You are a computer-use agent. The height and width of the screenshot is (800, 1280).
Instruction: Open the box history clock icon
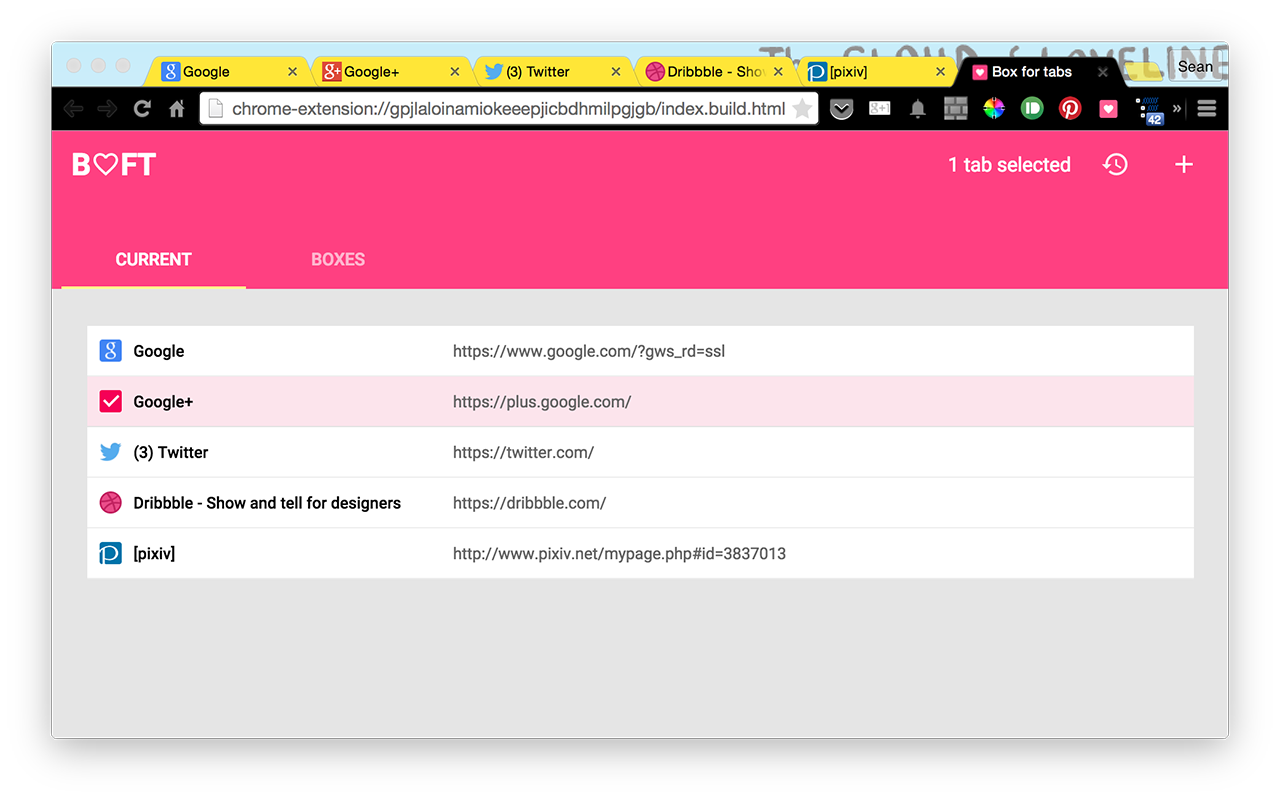pyautogui.click(x=1115, y=165)
